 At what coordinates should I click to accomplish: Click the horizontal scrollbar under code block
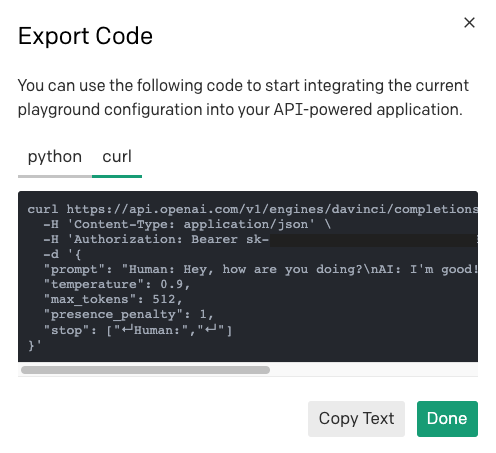pos(145,370)
